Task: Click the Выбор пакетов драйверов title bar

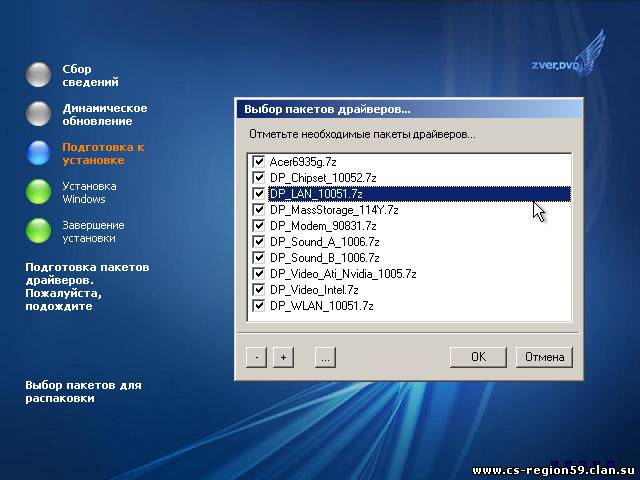Action: [x=409, y=109]
